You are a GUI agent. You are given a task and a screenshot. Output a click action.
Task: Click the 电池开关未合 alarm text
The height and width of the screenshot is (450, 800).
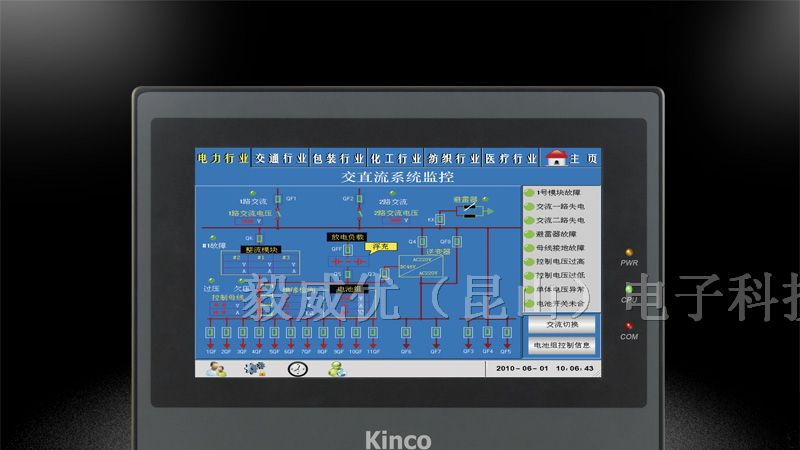tap(560, 304)
